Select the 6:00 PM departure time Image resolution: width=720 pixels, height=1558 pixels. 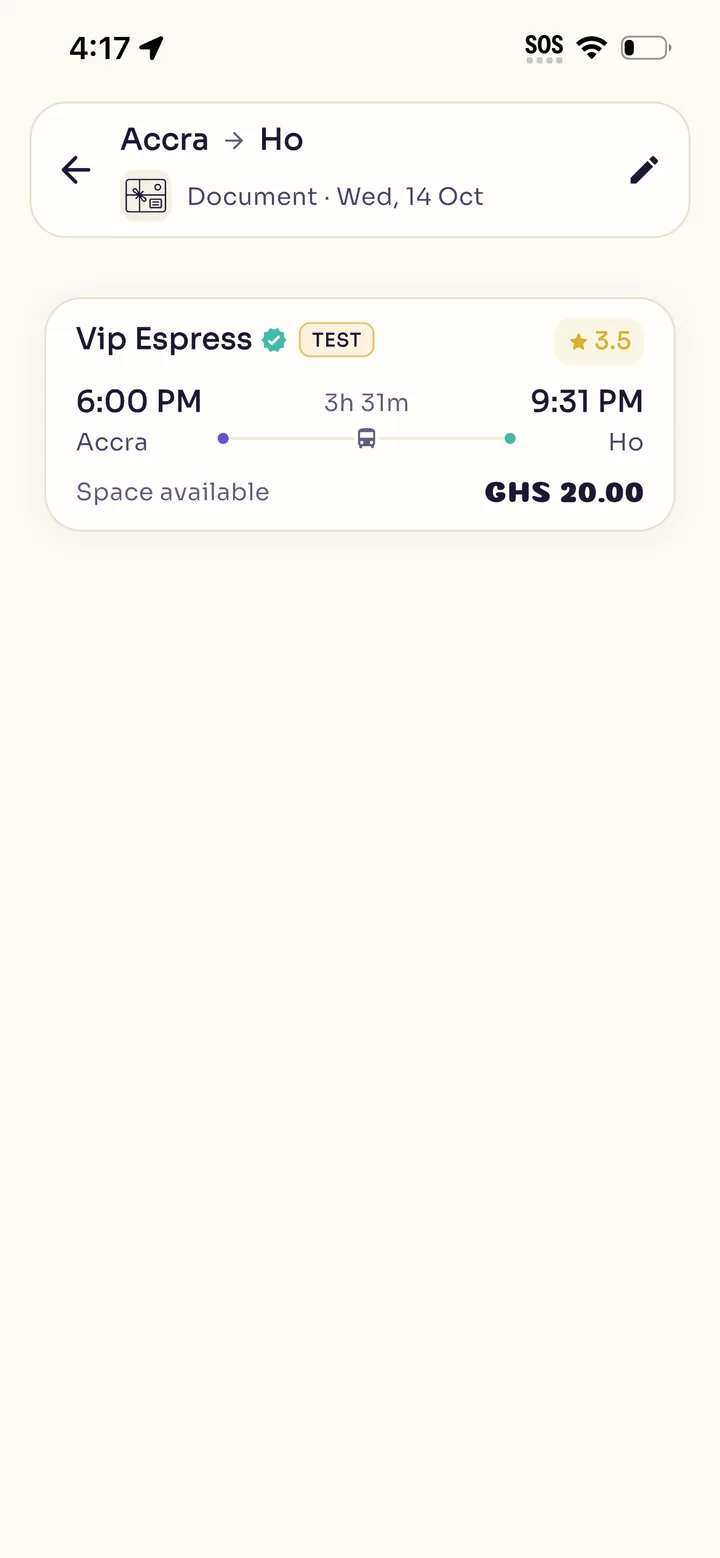pos(139,401)
